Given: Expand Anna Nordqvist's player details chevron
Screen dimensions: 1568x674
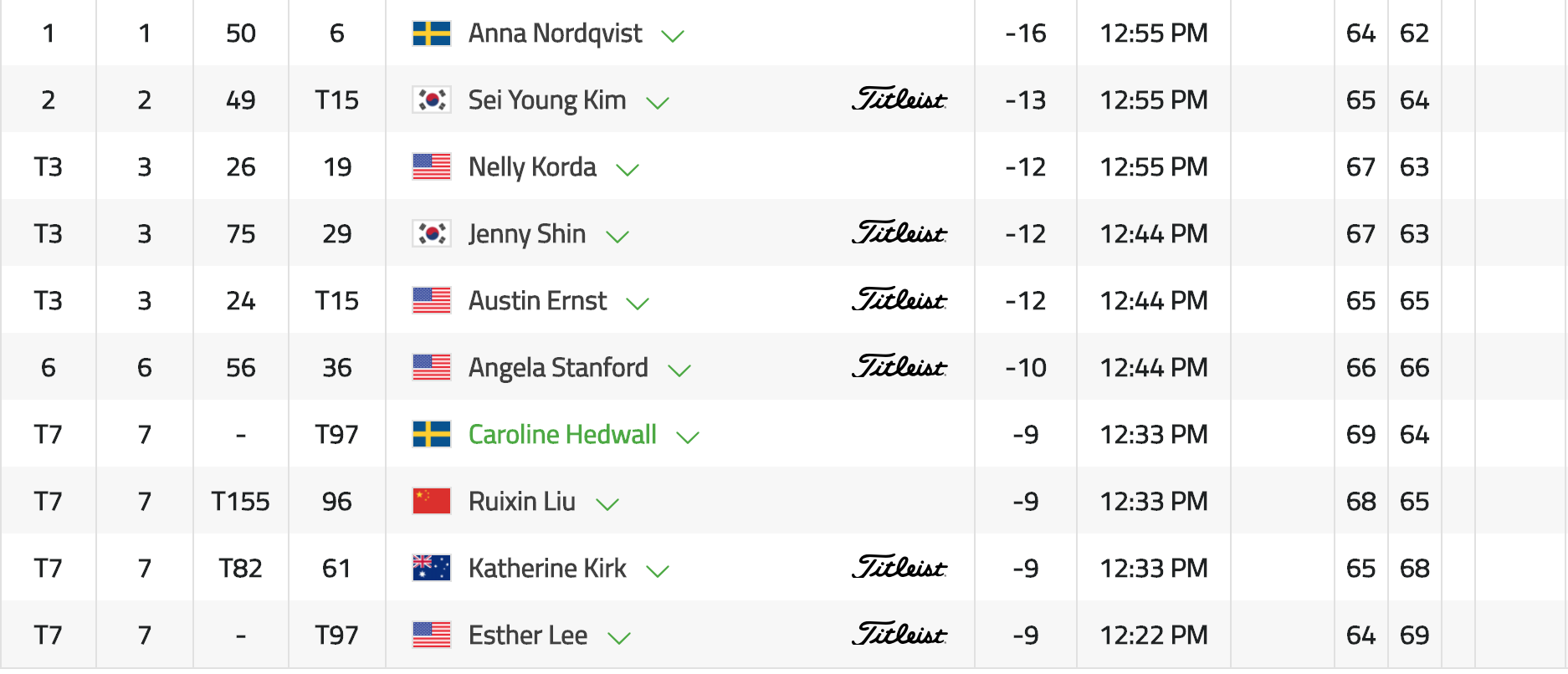Looking at the screenshot, I should point(673,36).
